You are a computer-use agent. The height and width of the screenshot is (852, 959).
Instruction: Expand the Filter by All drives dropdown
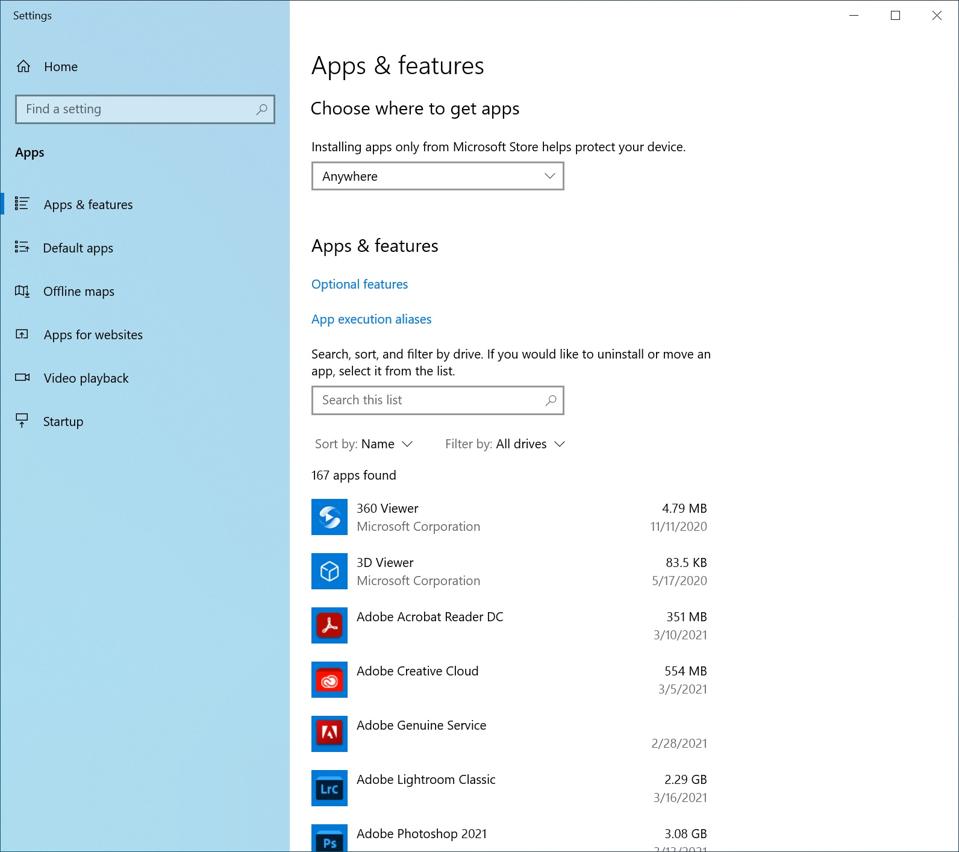(505, 444)
